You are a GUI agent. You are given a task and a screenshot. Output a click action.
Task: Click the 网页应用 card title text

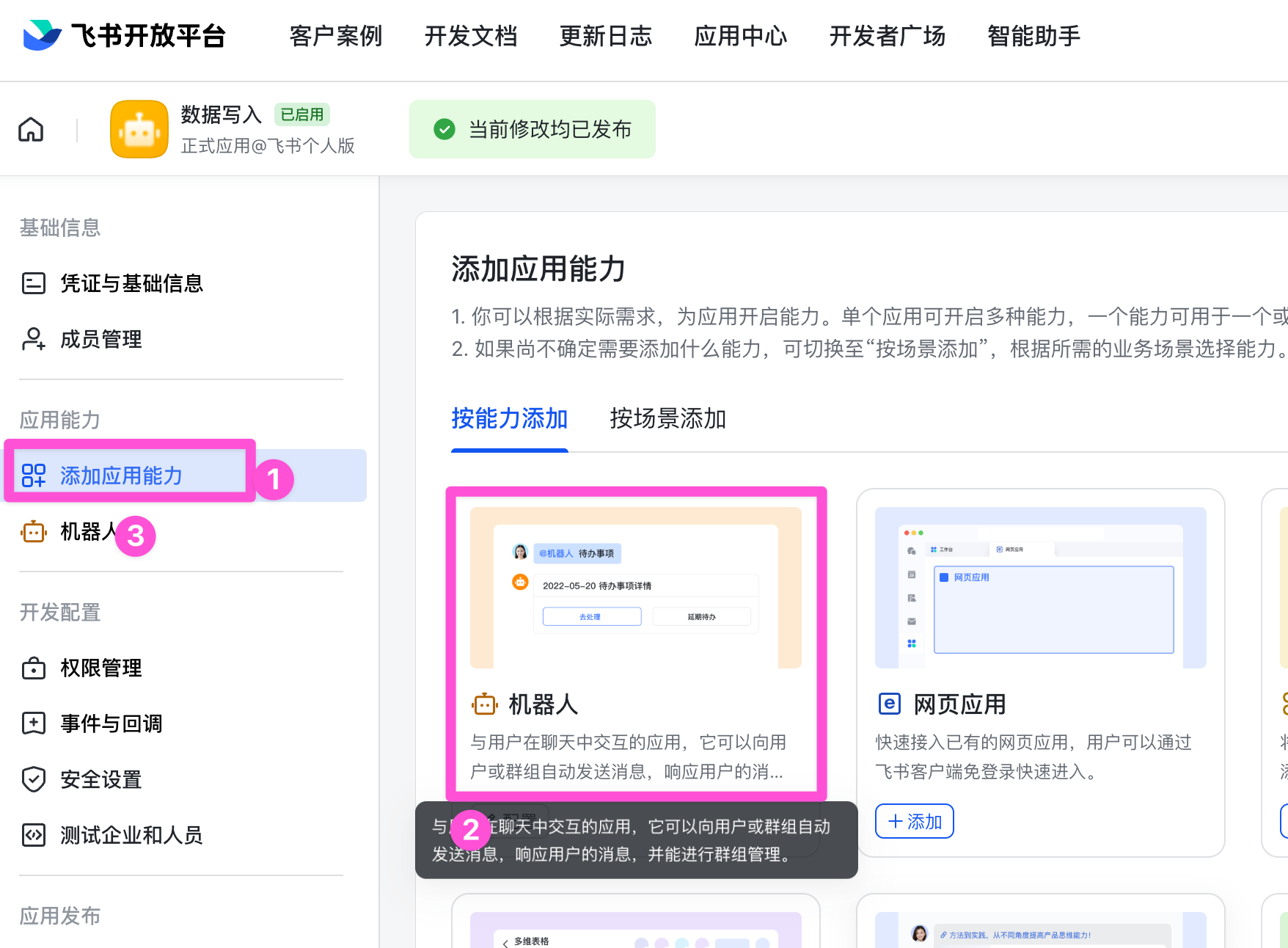click(x=960, y=704)
